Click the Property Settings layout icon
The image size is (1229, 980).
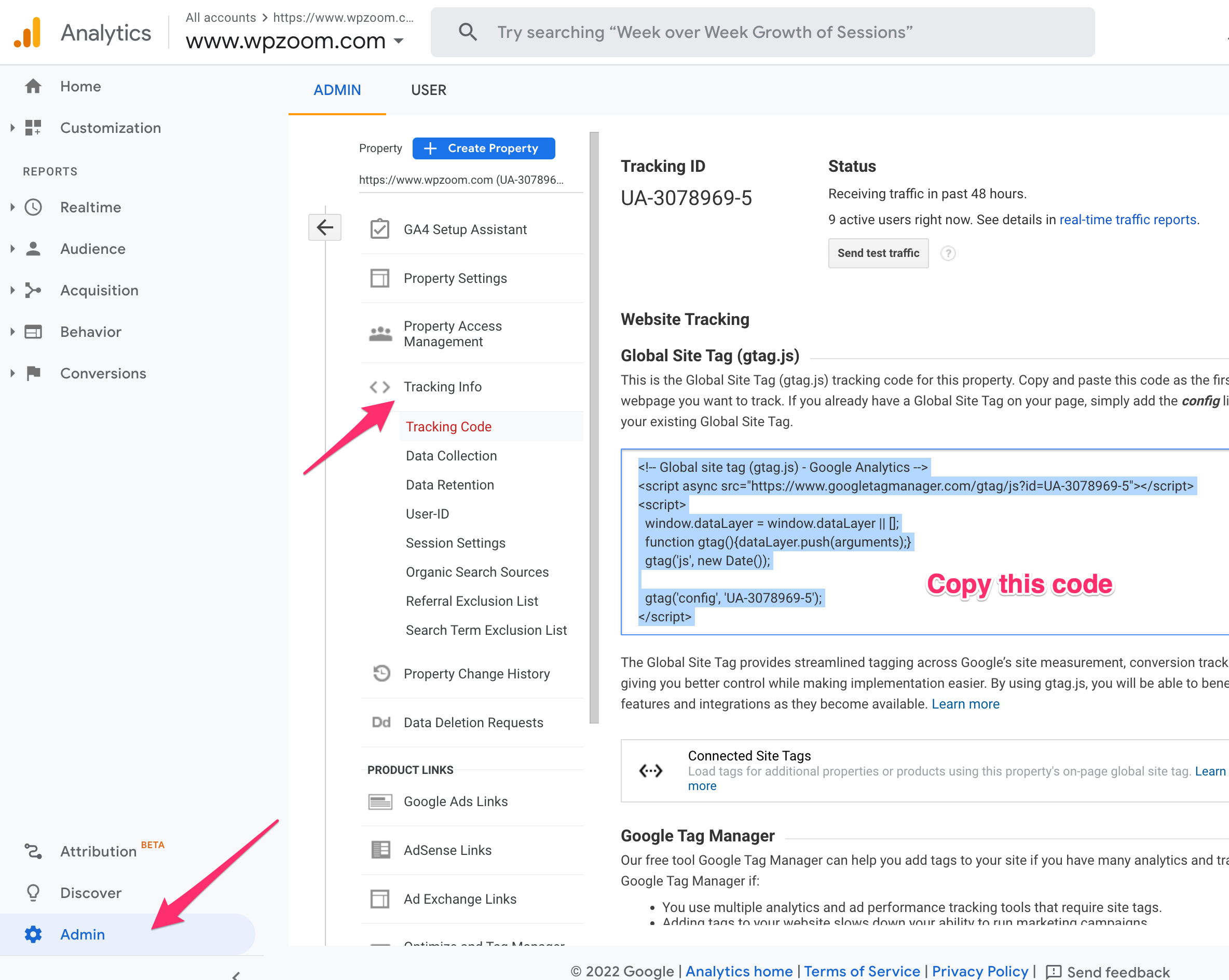(379, 278)
